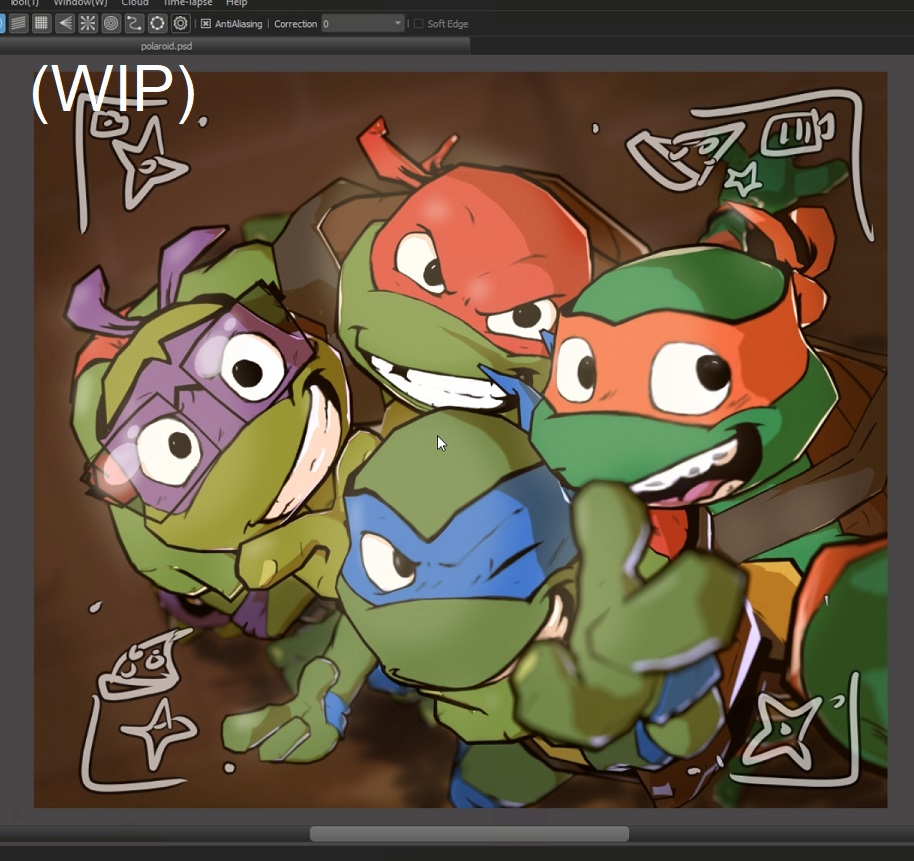Open snap settings gear icon
Image resolution: width=914 pixels, height=861 pixels.
(x=181, y=23)
